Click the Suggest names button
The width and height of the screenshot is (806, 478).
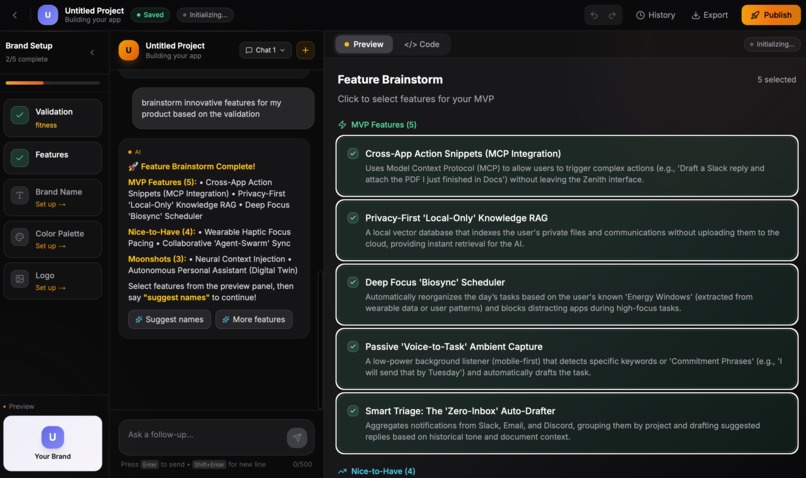click(x=169, y=319)
